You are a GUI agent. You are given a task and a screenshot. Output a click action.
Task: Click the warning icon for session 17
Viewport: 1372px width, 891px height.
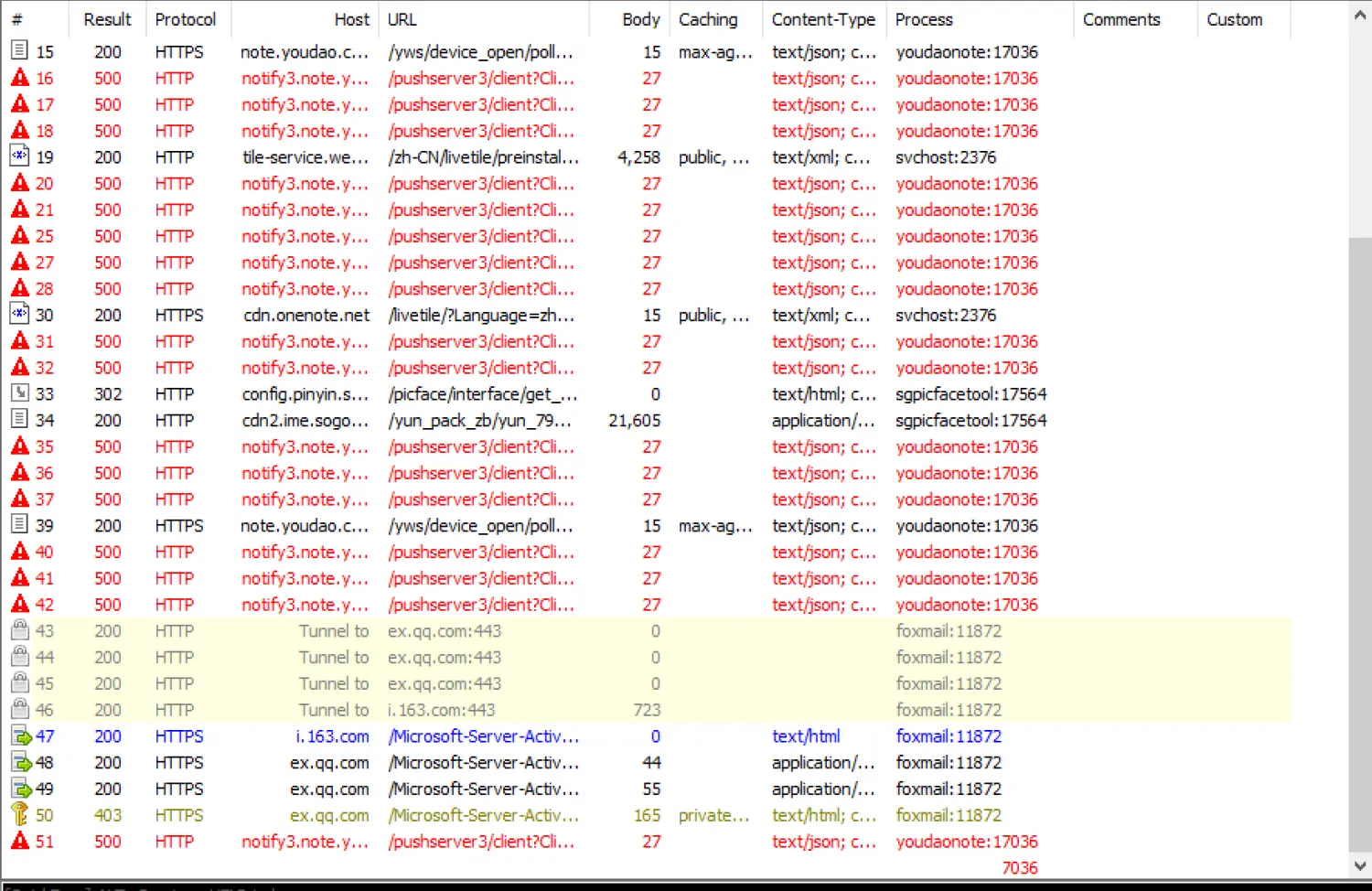19,104
